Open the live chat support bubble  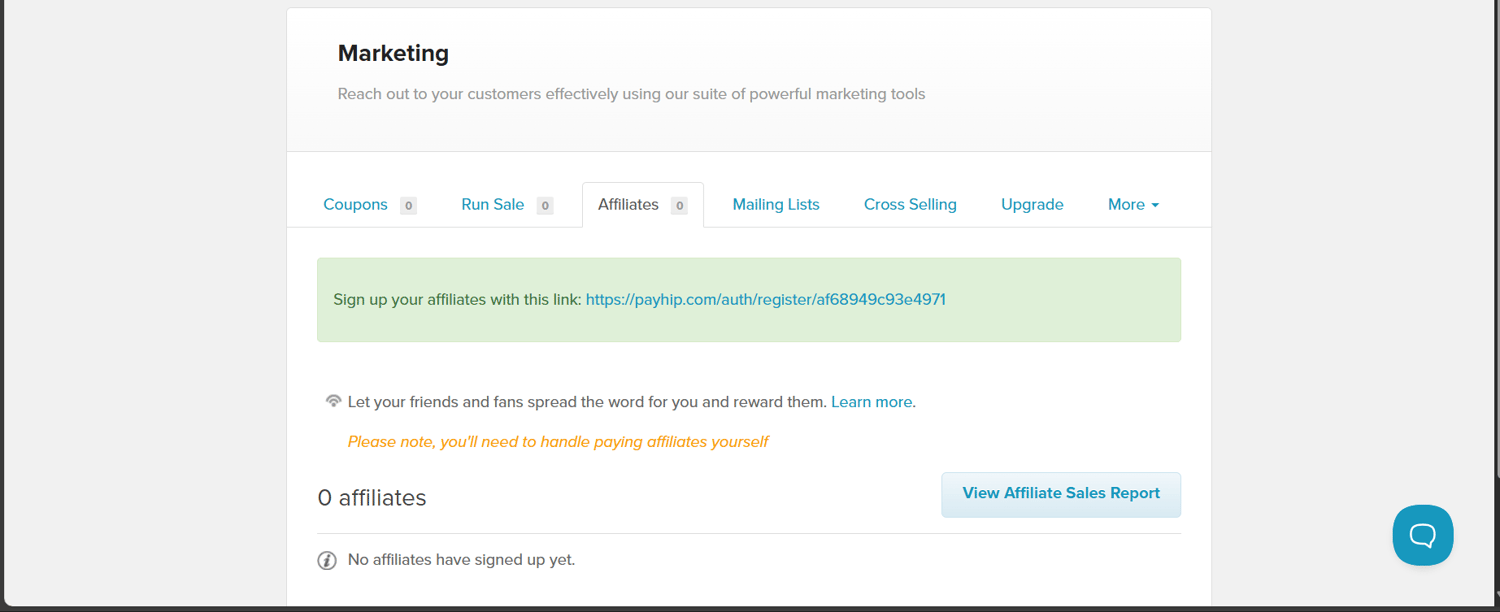[1422, 535]
